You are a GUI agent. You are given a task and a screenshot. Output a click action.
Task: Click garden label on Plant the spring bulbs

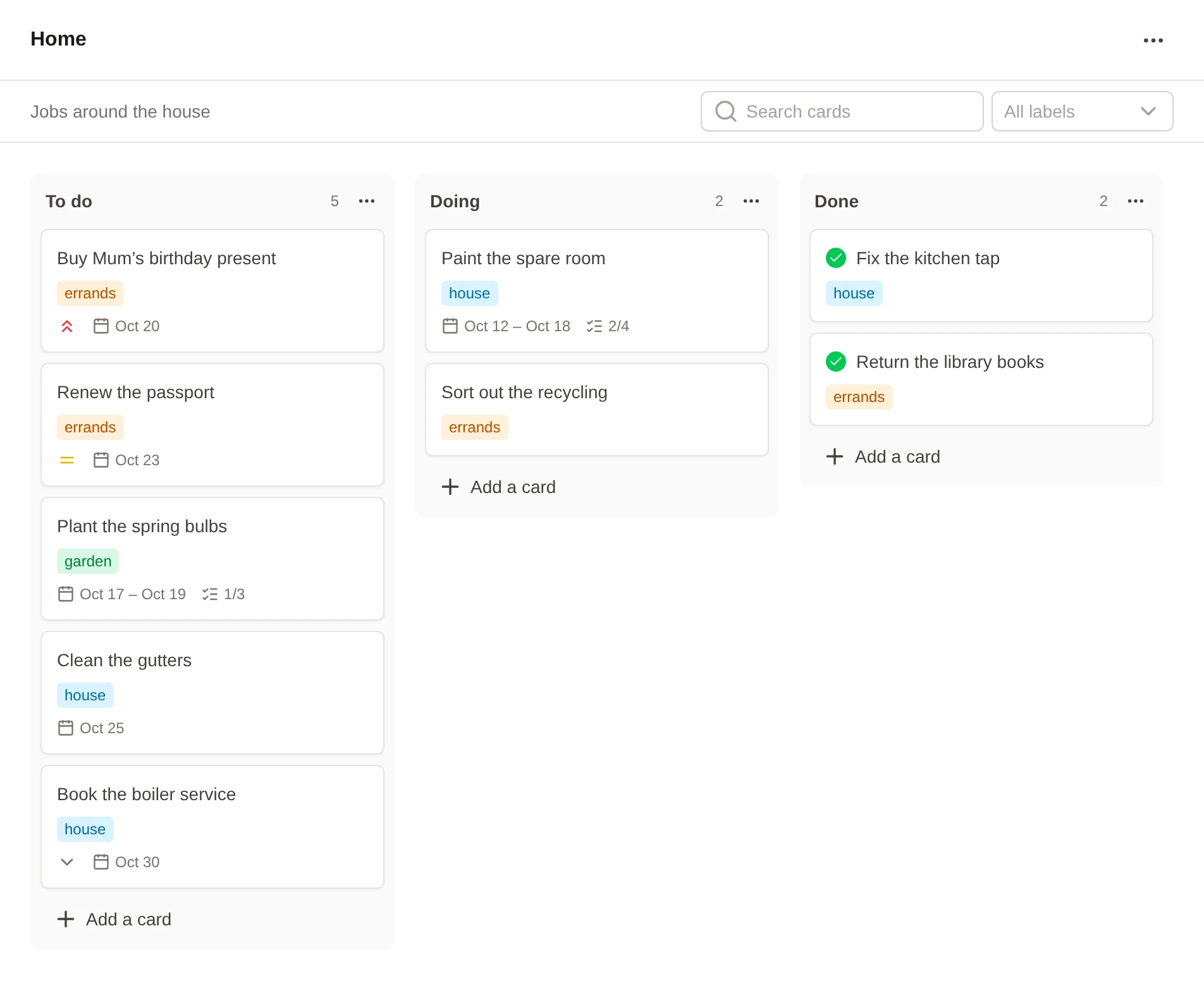tap(88, 561)
